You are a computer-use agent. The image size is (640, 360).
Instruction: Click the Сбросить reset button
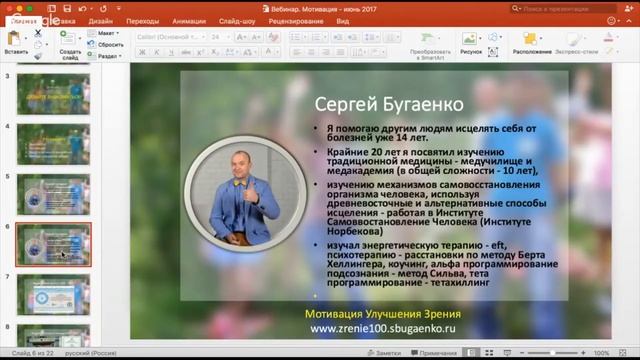click(x=106, y=44)
